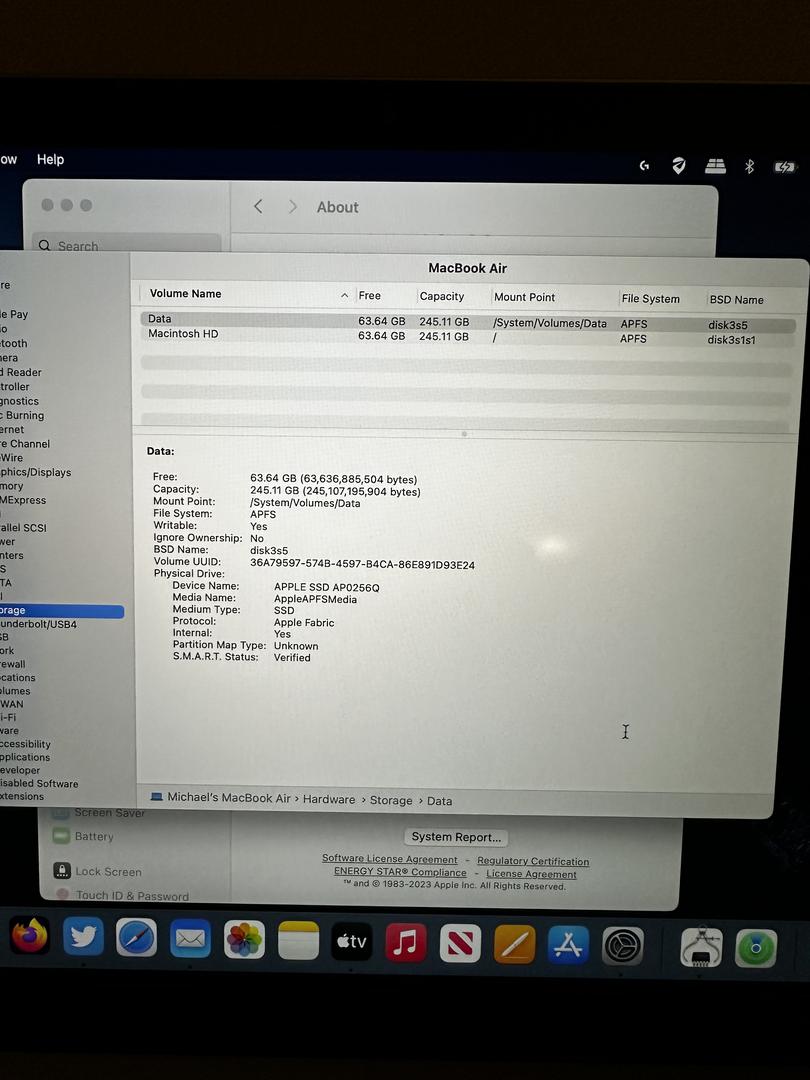The image size is (810, 1080).
Task: Open the Regulatory Certification link
Action: click(533, 861)
